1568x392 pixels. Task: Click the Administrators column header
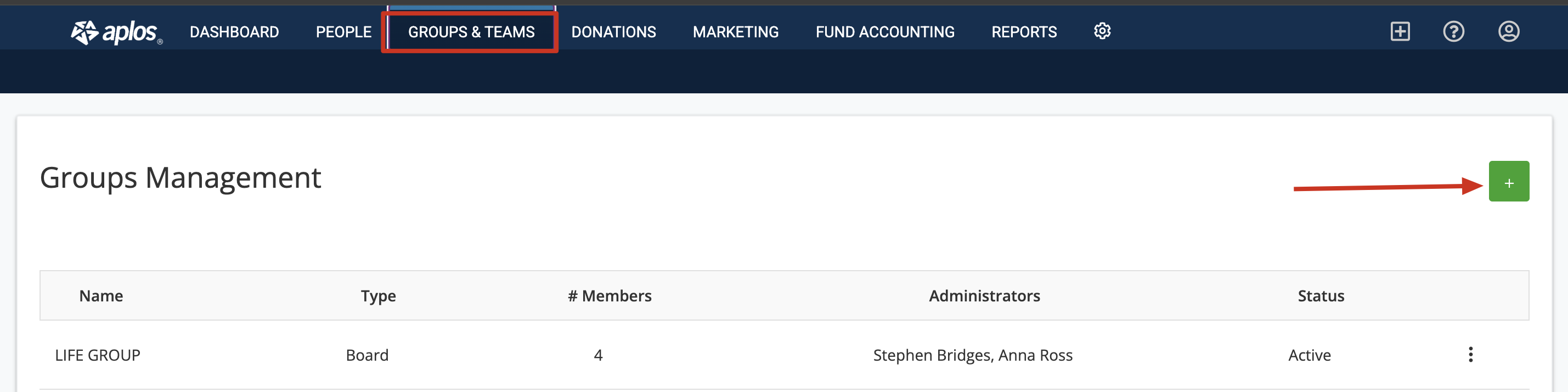point(984,296)
